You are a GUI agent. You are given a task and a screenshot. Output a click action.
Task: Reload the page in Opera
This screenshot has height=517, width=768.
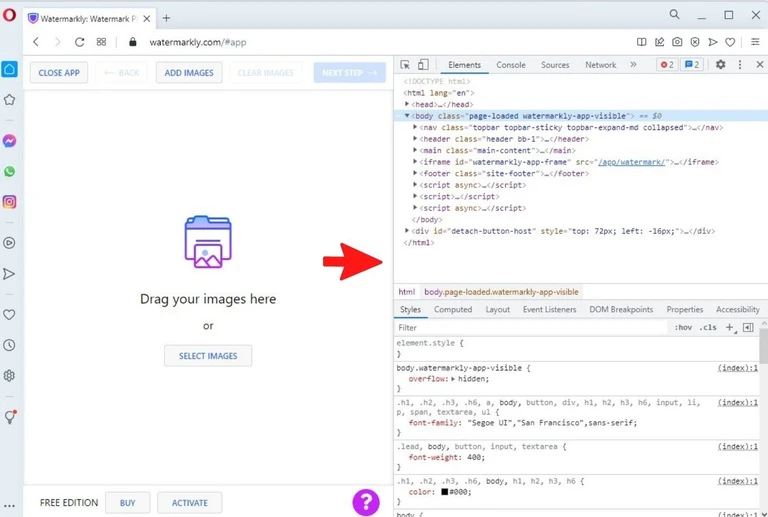coord(79,42)
